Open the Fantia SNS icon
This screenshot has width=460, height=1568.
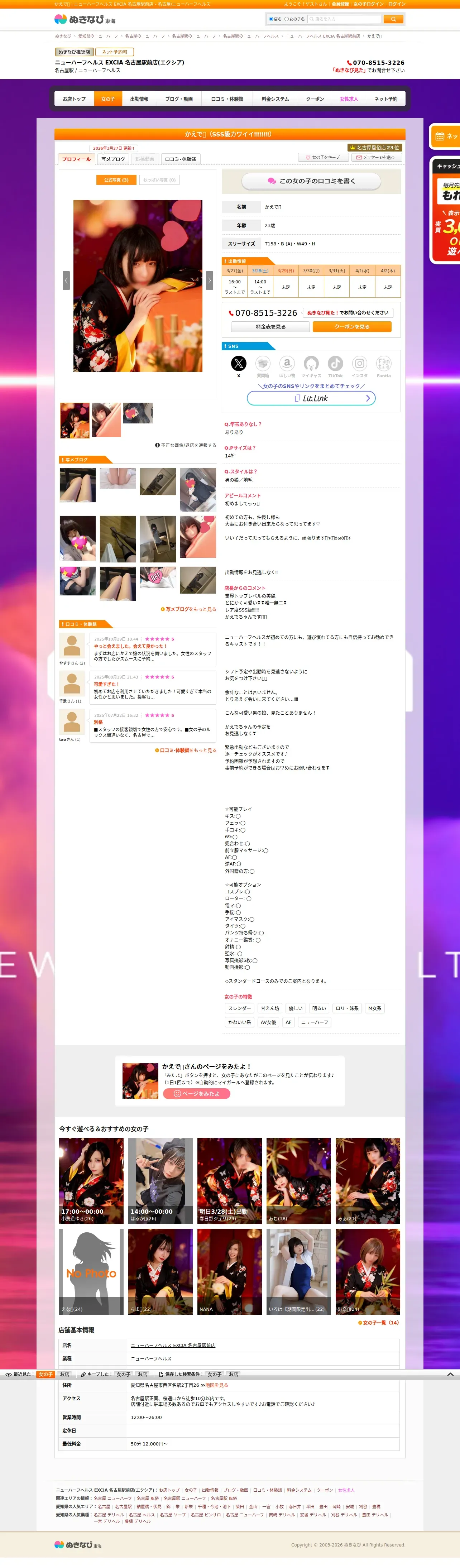coord(384,364)
